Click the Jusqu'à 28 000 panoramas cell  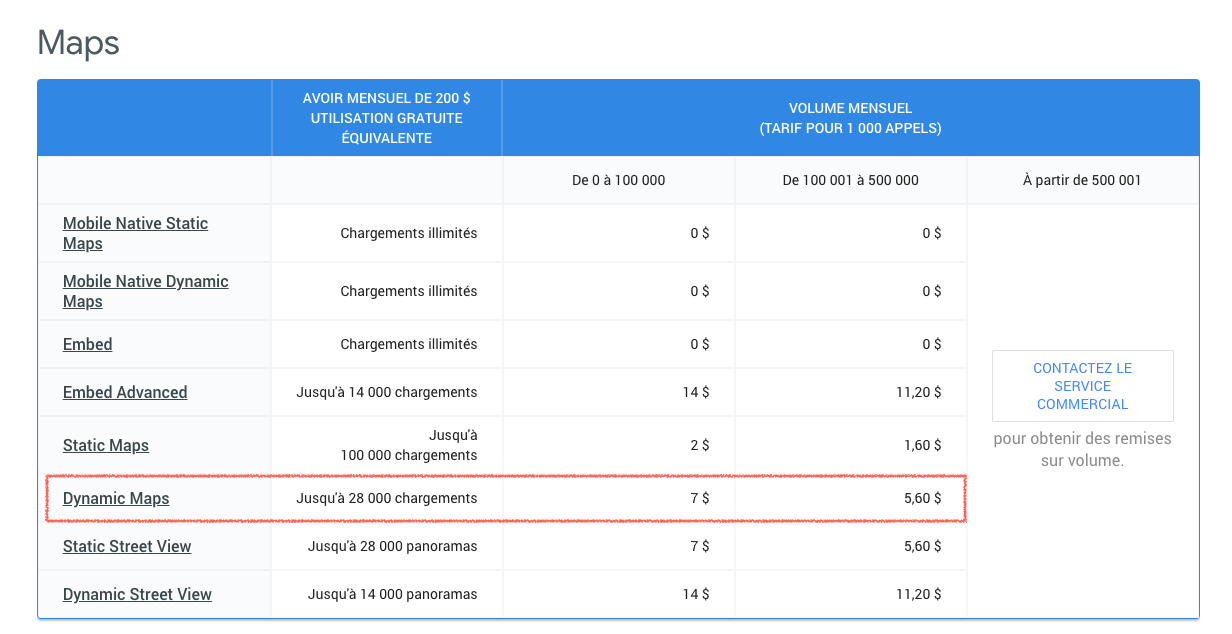[392, 546]
